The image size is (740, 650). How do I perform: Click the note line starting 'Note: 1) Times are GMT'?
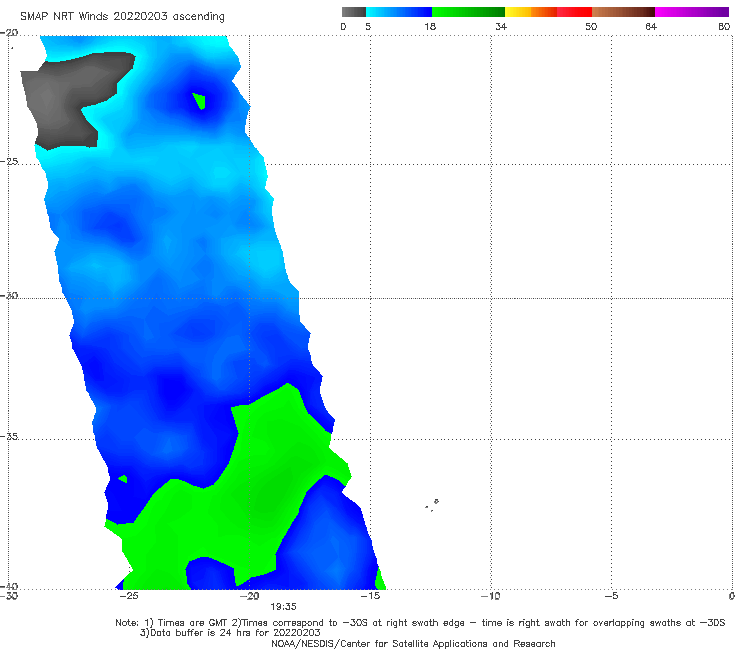pos(420,623)
